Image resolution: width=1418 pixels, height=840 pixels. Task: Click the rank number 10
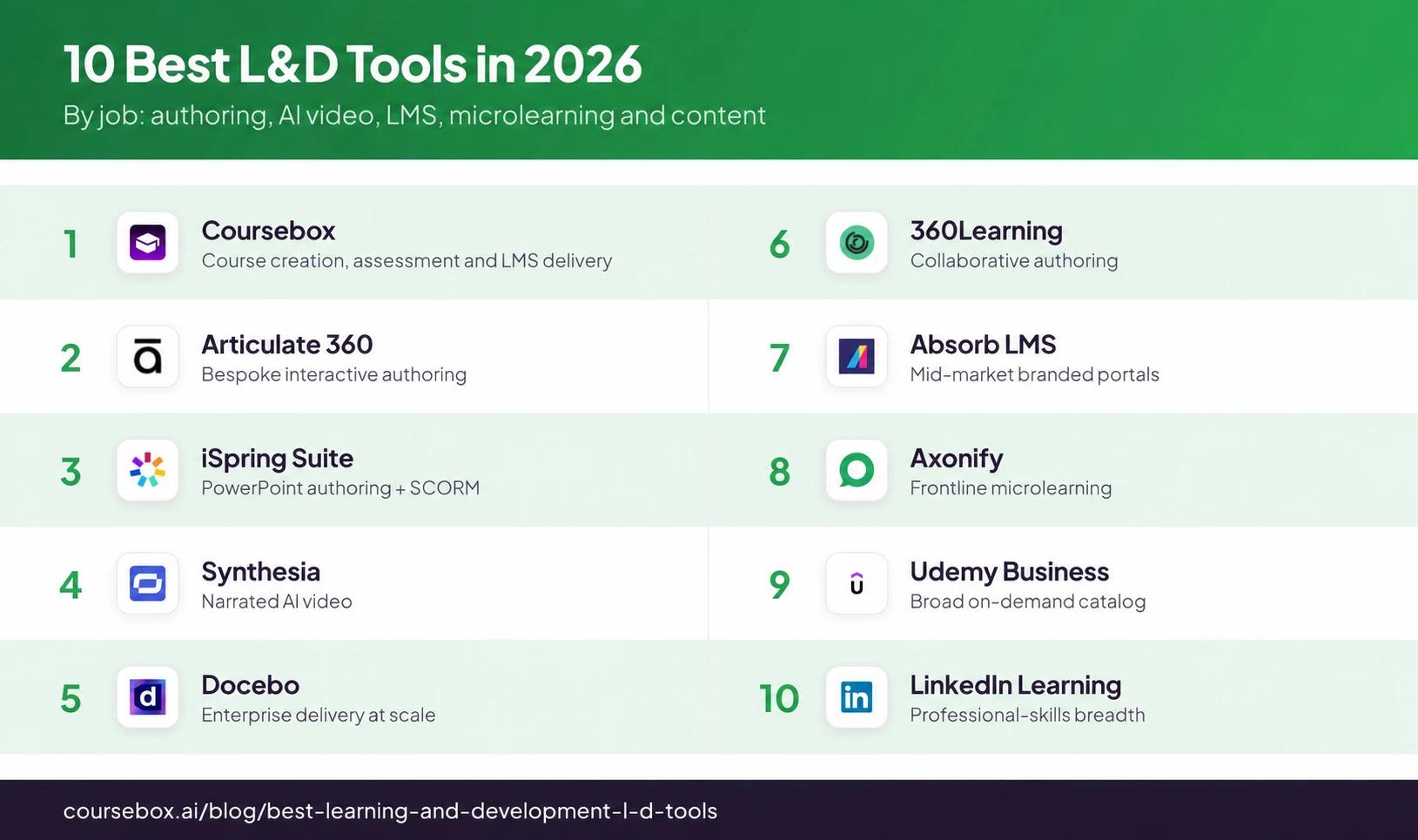coord(779,699)
